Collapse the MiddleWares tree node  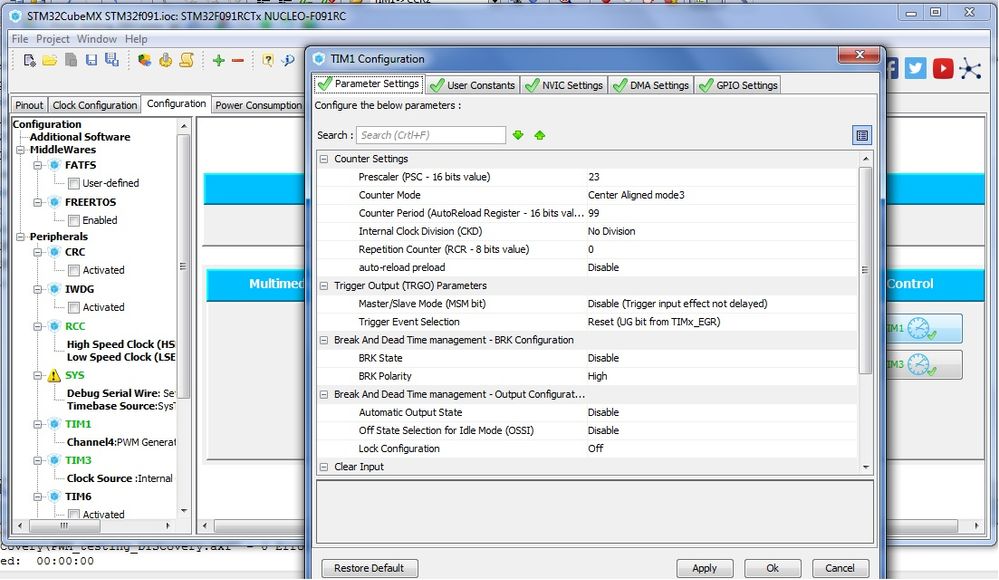coord(20,150)
